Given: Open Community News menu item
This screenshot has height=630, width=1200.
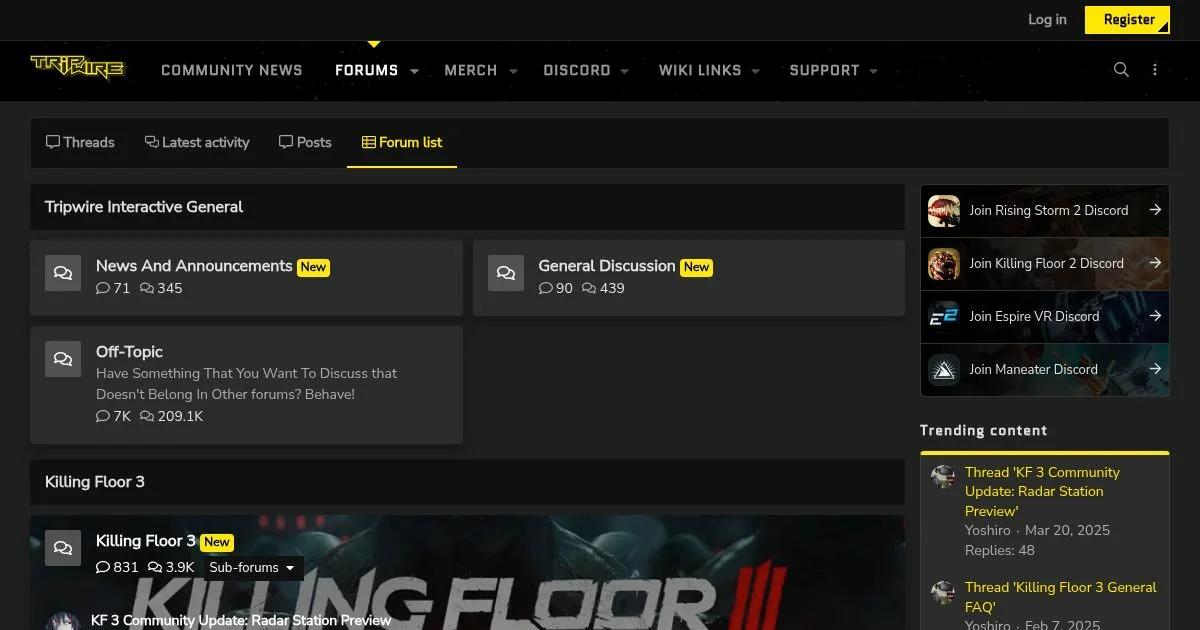Looking at the screenshot, I should [232, 70].
